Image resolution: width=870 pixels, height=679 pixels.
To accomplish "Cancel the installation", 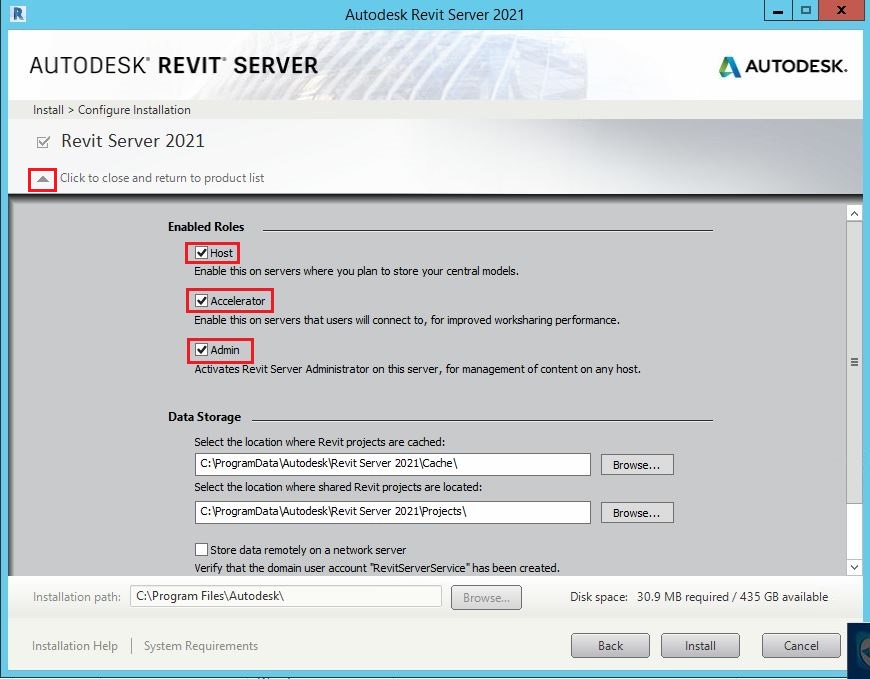I will [x=800, y=645].
